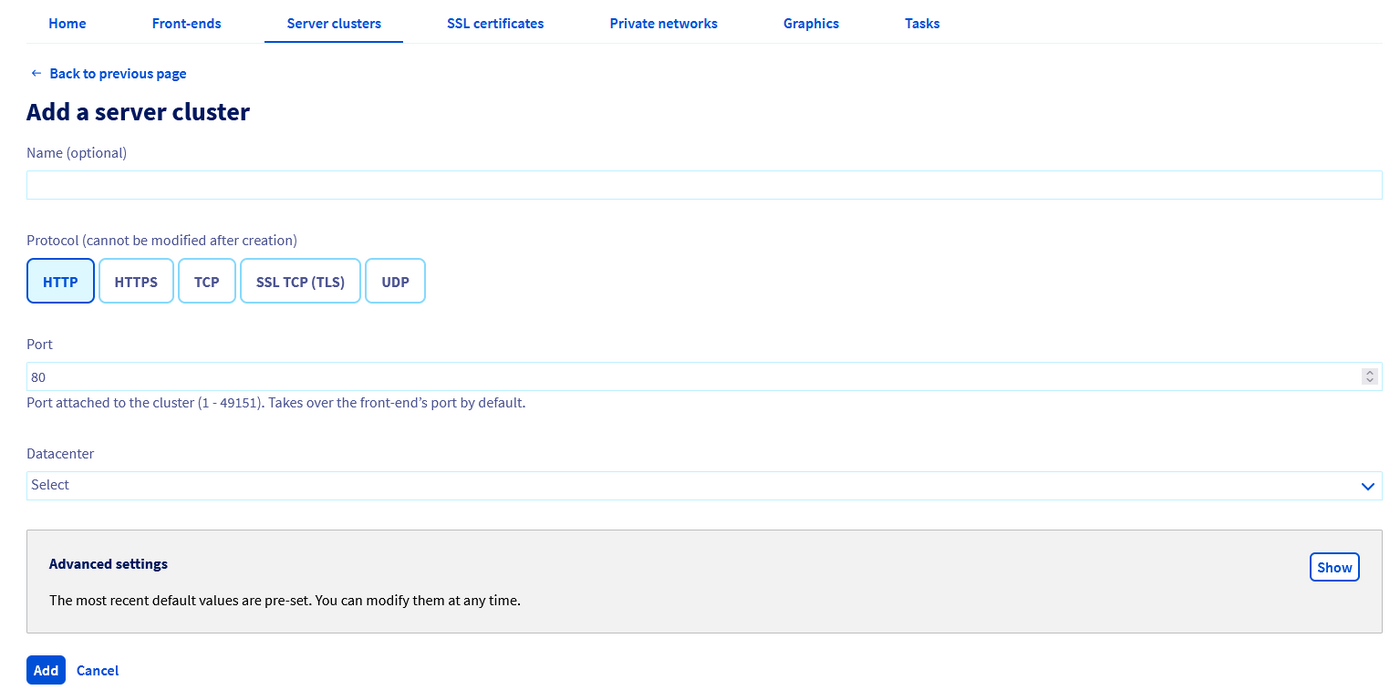This screenshot has width=1400, height=690.
Task: Click Back to previous page
Action: tap(117, 73)
